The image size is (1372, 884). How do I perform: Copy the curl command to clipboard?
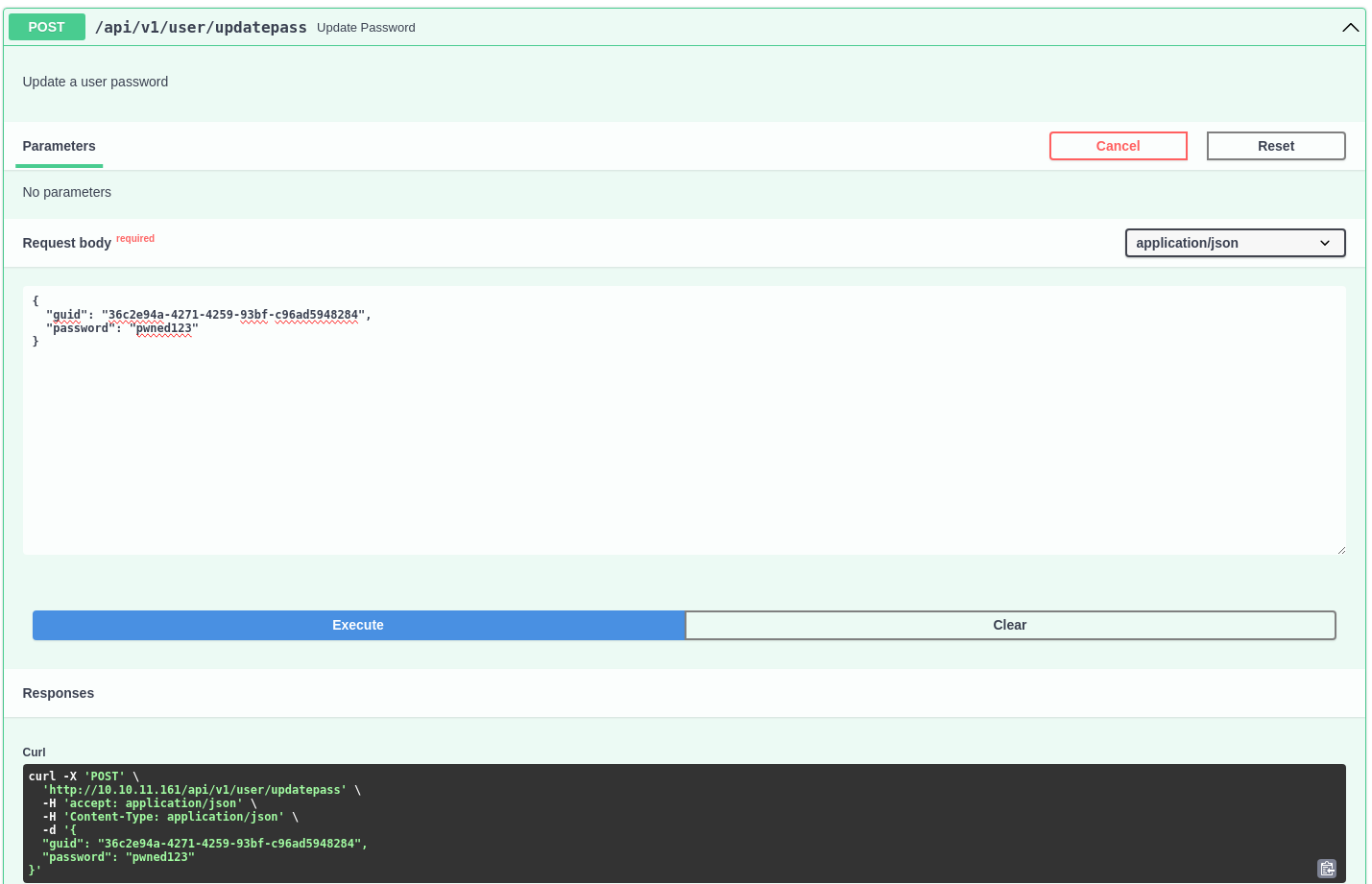pos(1327,869)
